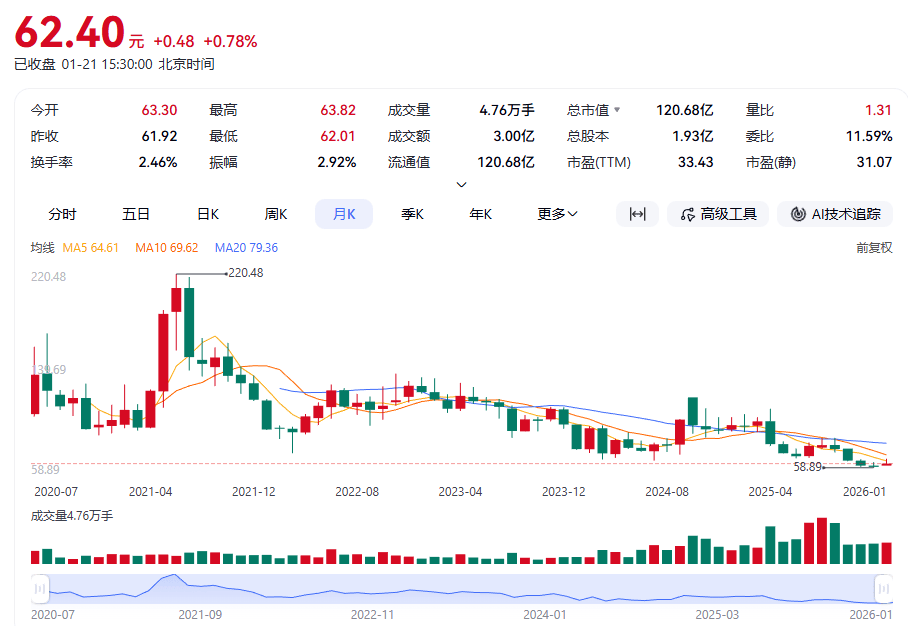Click the left handle of range slider

(x=41, y=588)
